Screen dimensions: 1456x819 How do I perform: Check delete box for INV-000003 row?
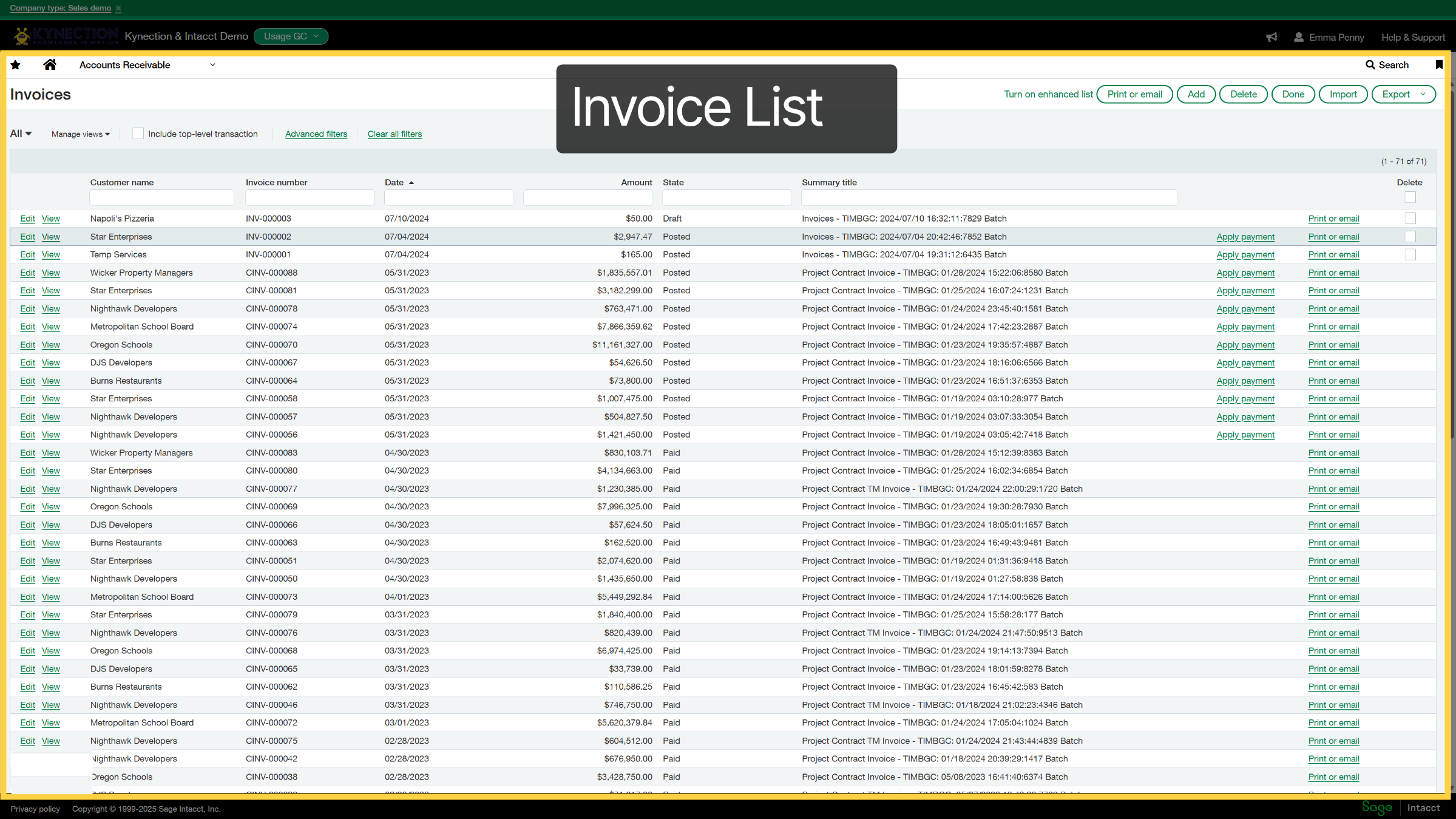1410,219
